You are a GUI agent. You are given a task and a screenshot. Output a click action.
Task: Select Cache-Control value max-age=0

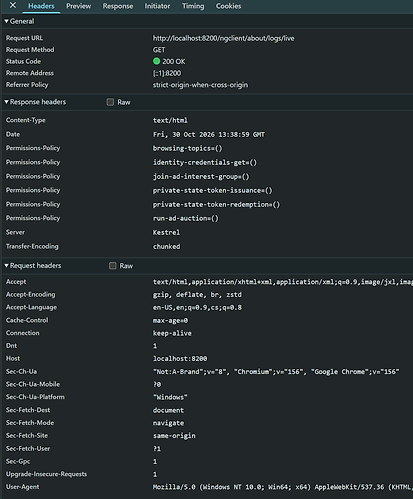[170, 320]
